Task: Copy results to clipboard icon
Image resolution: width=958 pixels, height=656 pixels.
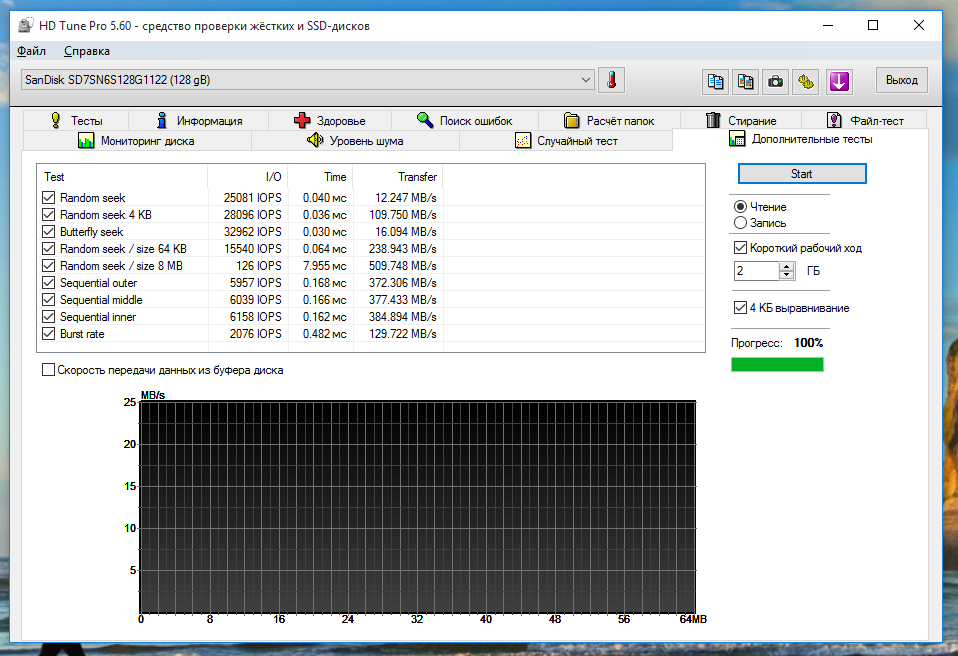Action: pyautogui.click(x=715, y=81)
